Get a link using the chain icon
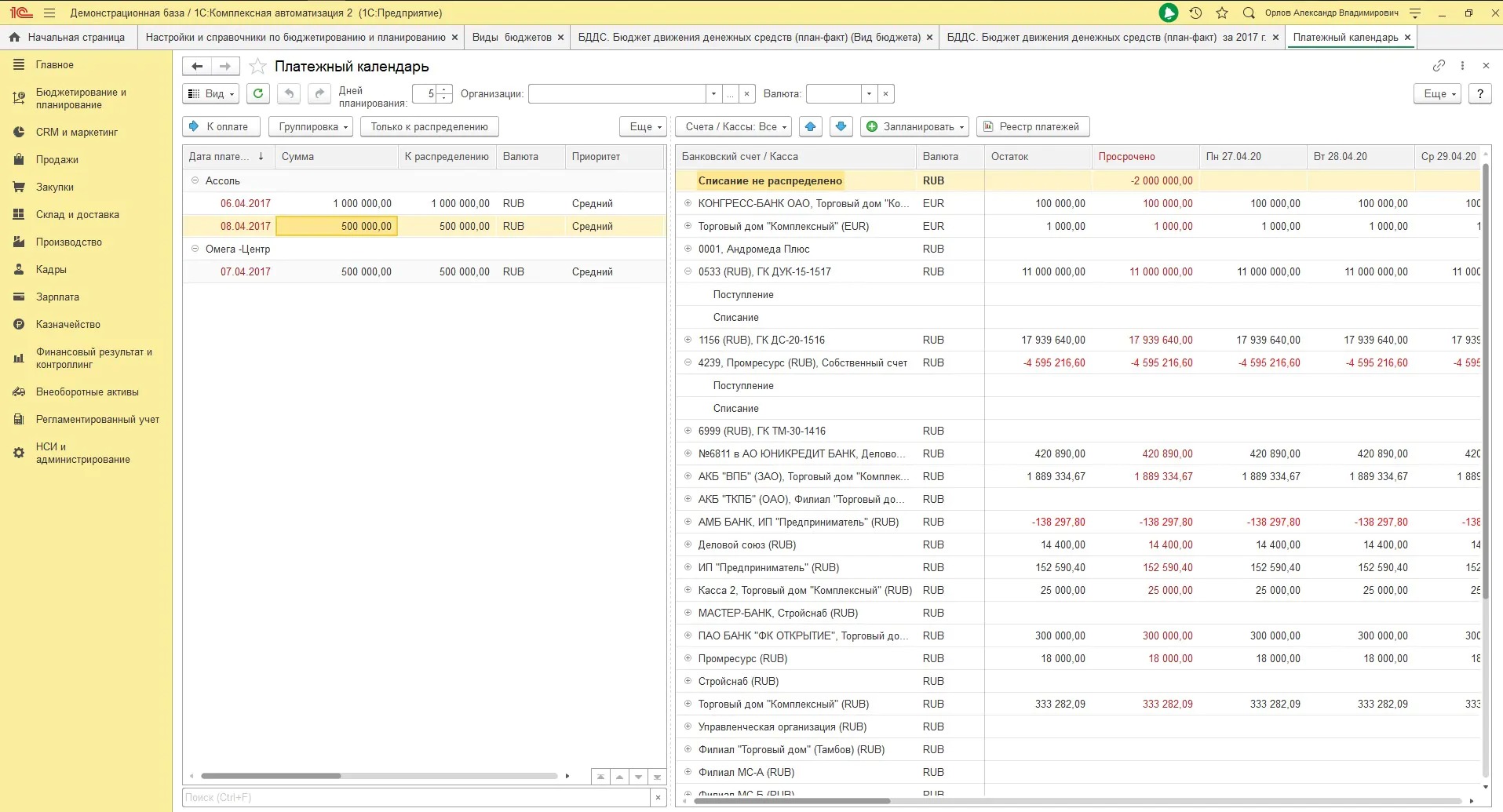Screen dimensions: 1503x812 click(1439, 66)
